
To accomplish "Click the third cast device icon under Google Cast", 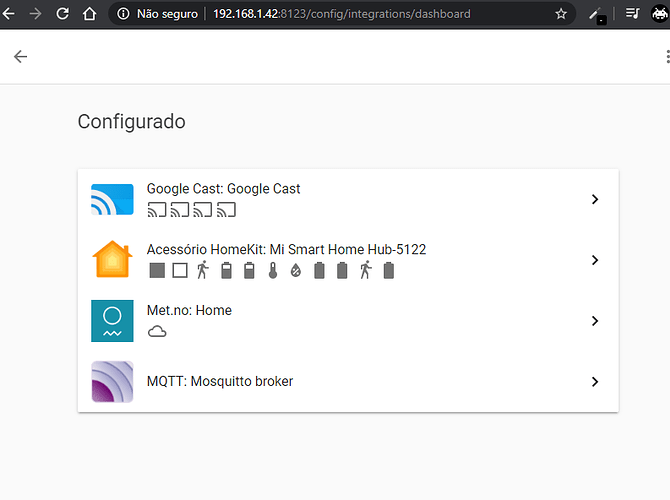I will coord(203,209).
